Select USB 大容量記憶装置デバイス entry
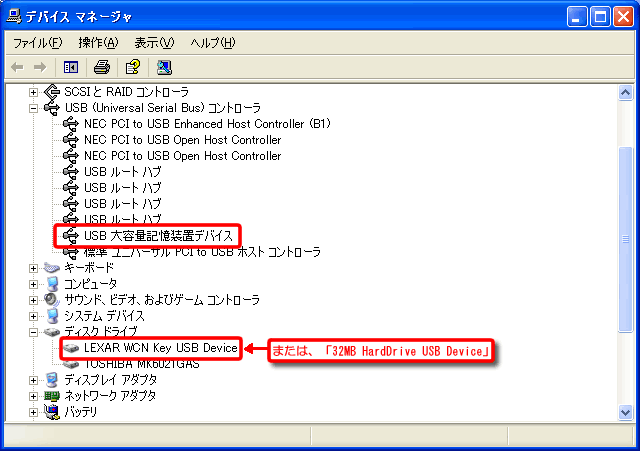The image size is (640, 451). coord(158,236)
